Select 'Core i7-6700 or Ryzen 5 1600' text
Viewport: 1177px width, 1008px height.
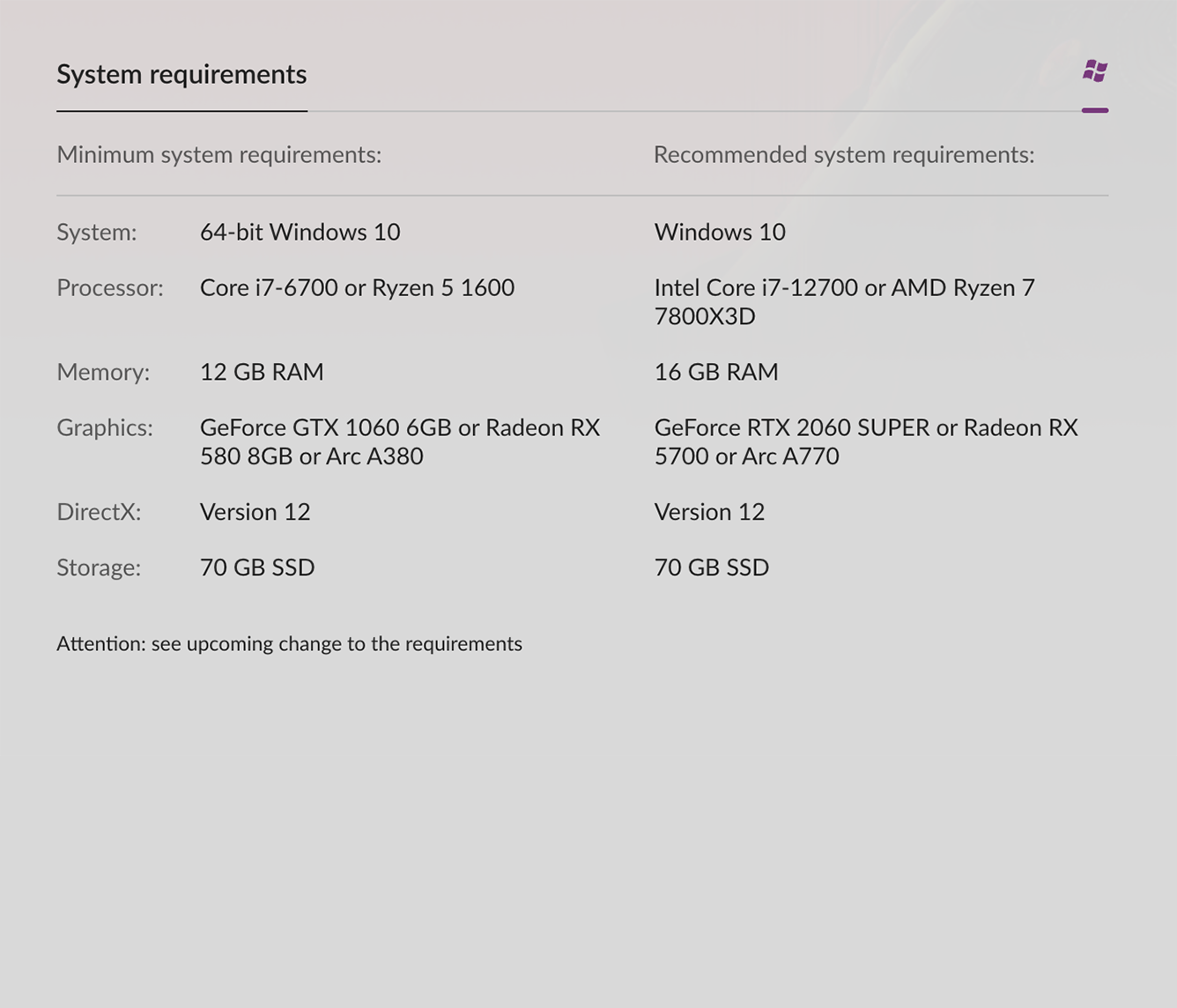pyautogui.click(x=357, y=288)
